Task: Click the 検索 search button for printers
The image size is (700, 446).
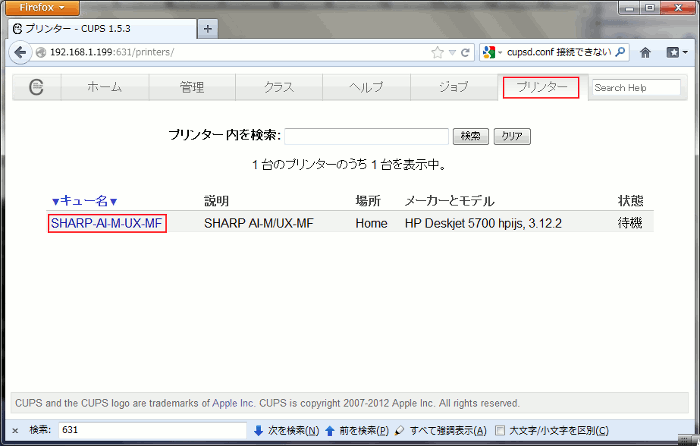Action: tap(470, 136)
